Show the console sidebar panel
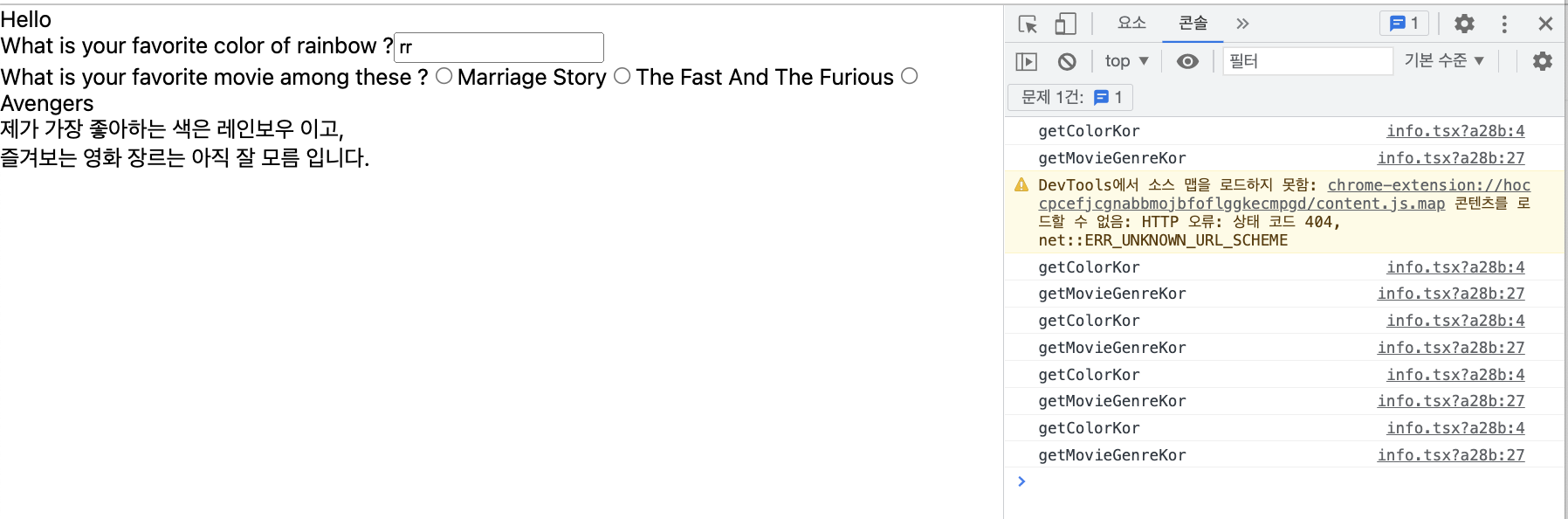The image size is (1568, 519). [1027, 61]
